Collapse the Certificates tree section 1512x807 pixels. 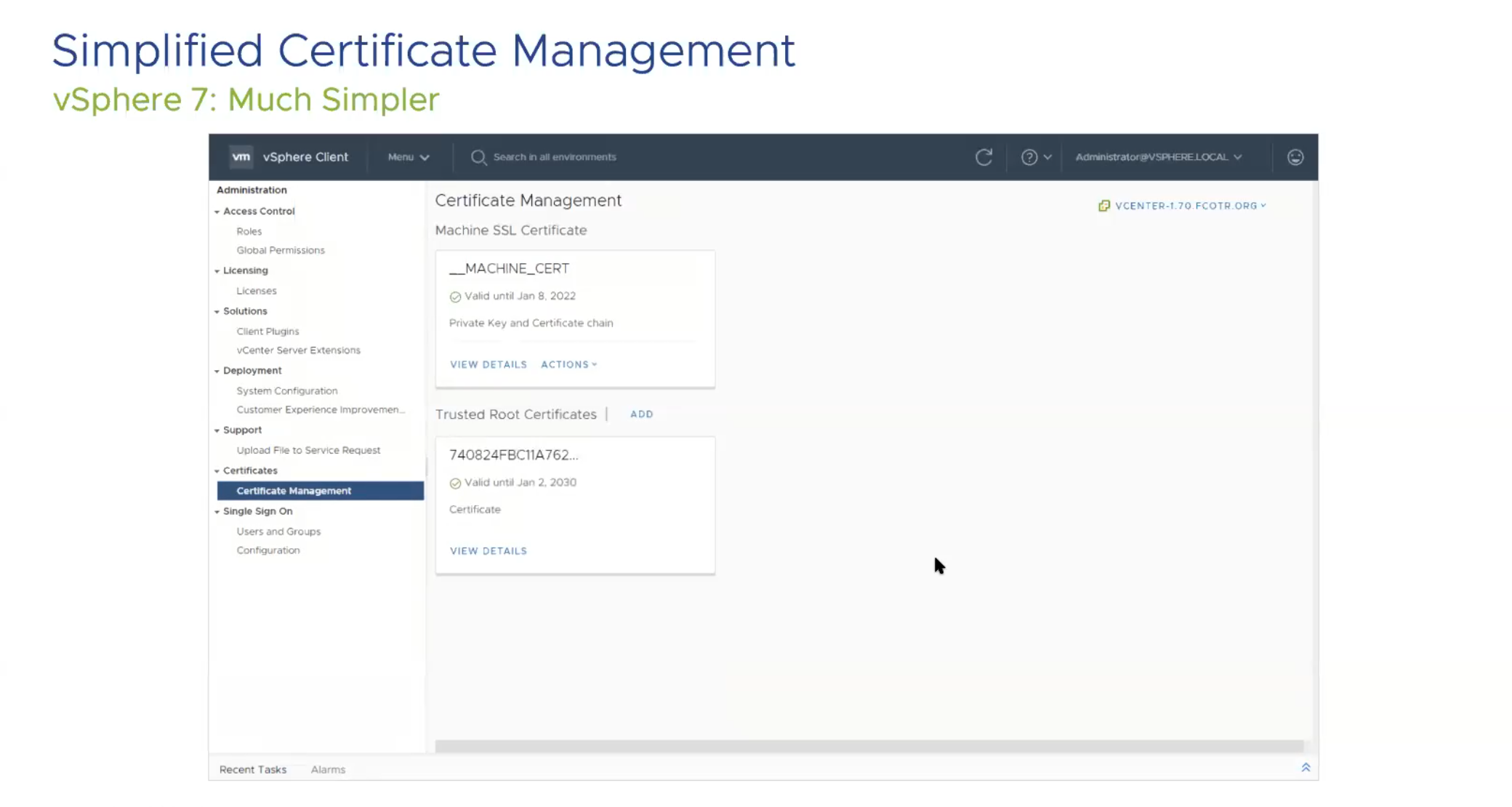pos(217,471)
